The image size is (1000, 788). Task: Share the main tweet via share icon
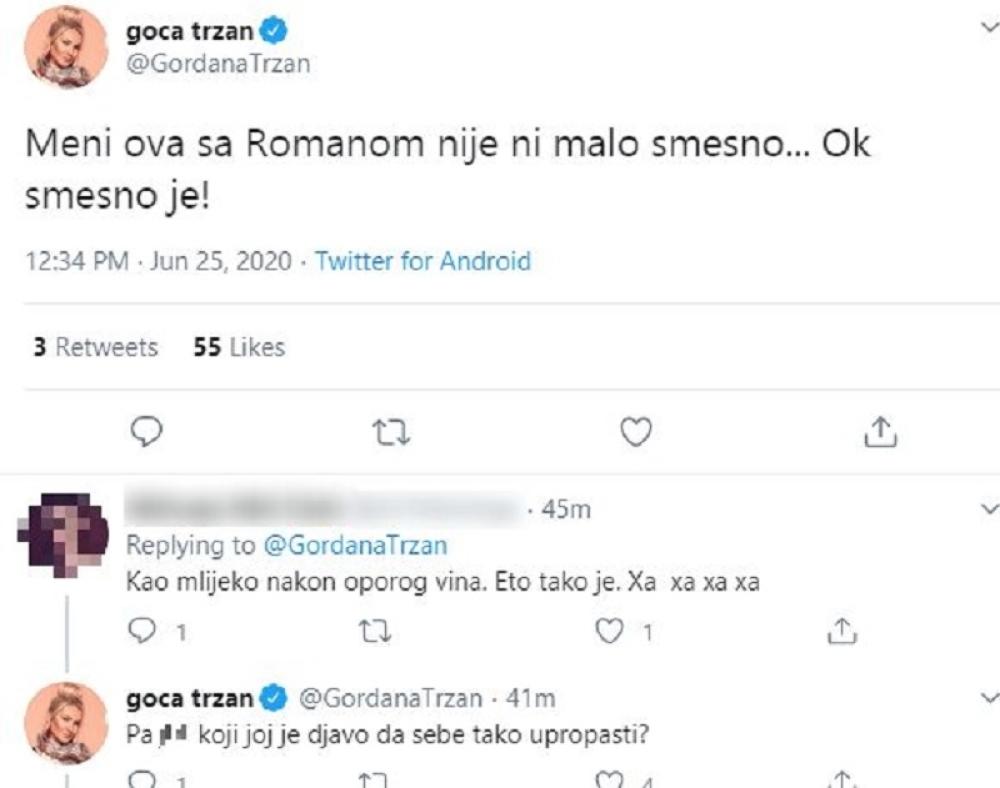pos(877,431)
